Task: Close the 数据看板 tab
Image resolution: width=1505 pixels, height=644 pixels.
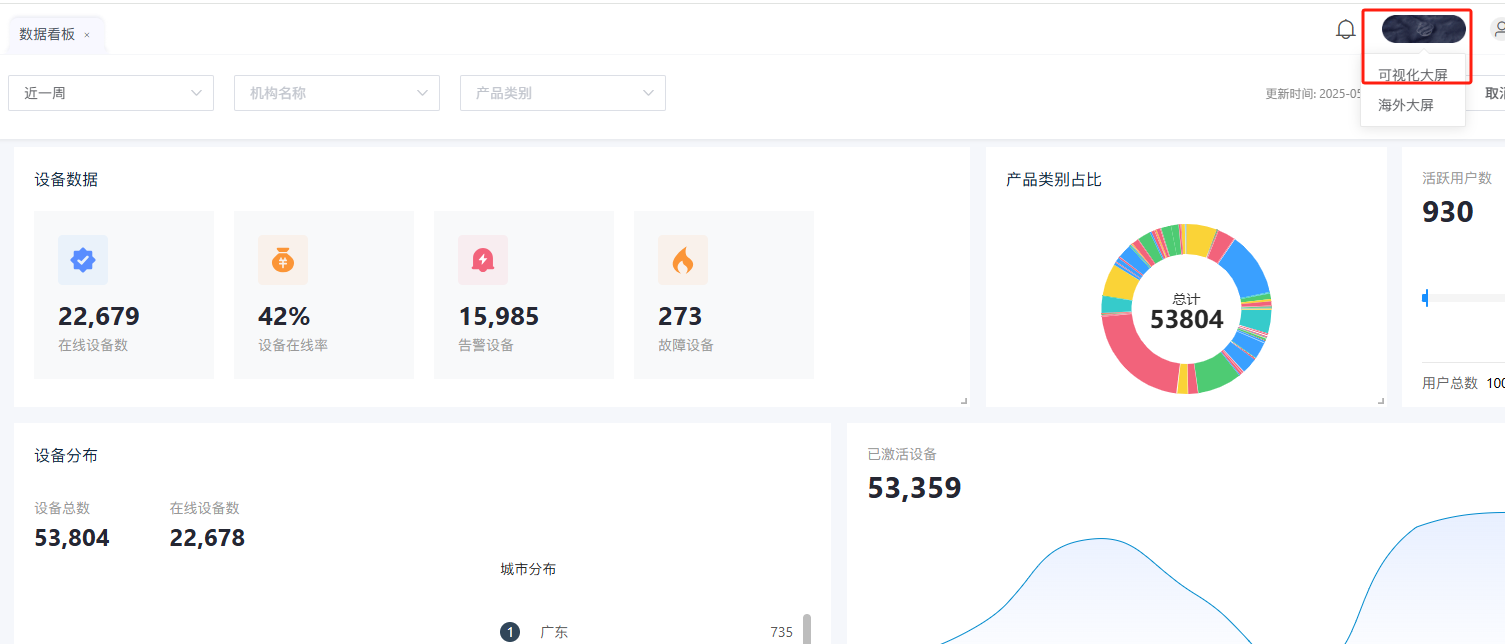Action: (x=87, y=35)
